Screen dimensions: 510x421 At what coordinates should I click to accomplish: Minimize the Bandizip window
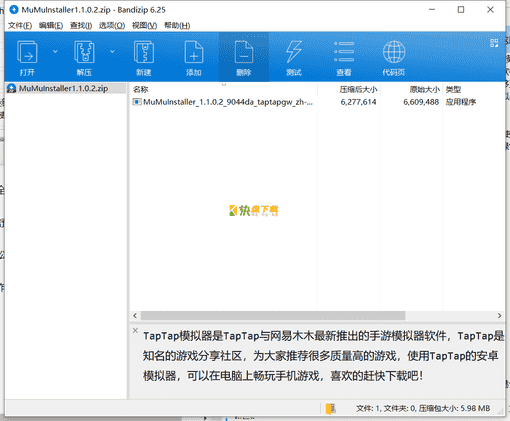432,10
